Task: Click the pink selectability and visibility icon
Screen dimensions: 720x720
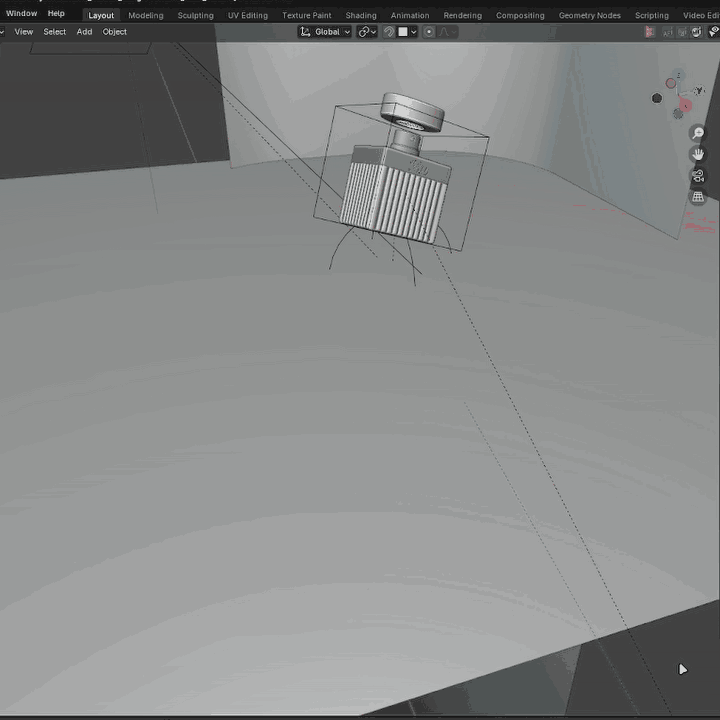Action: click(x=651, y=32)
